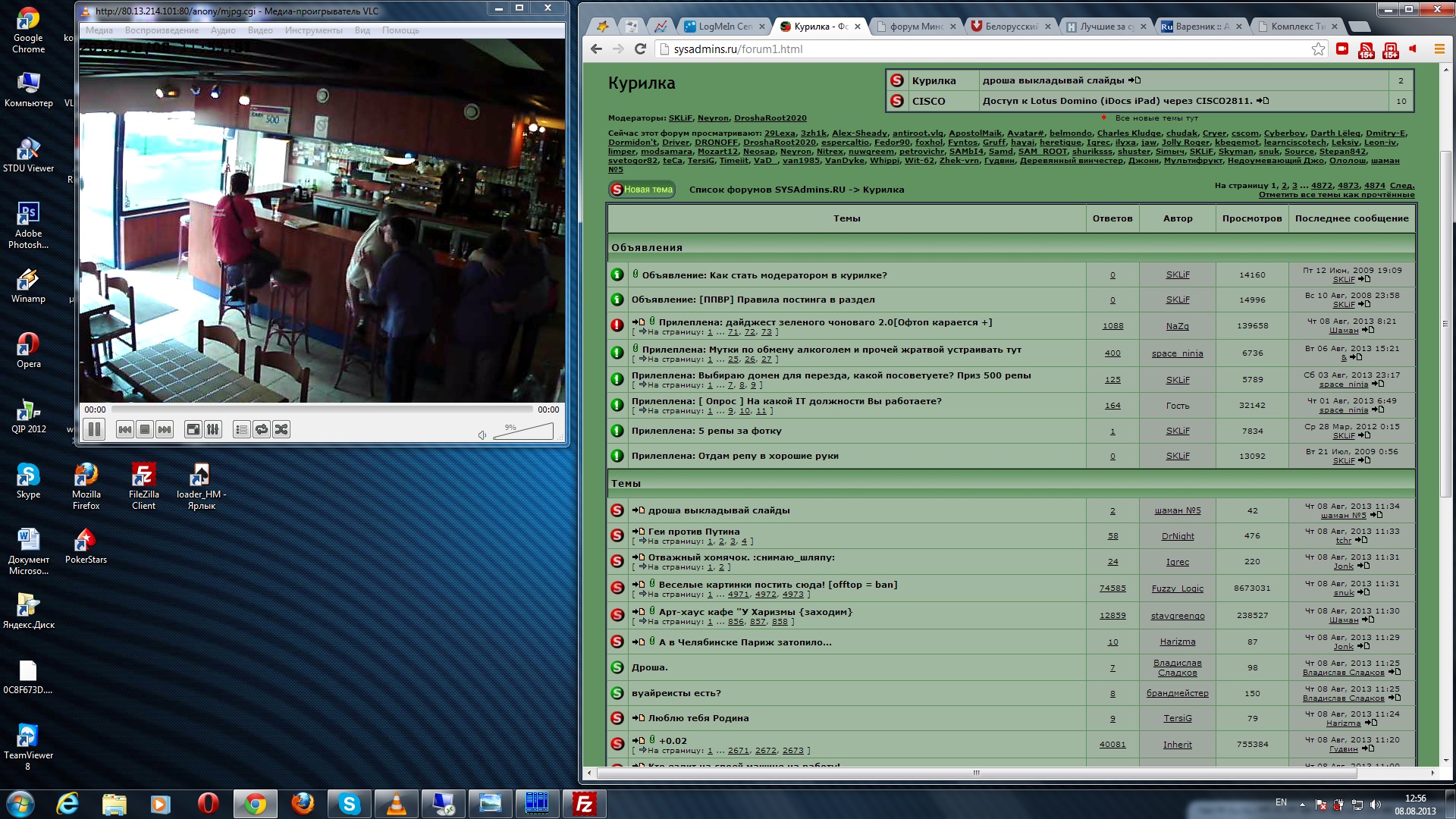
Task: Show the VLC playlist
Action: (241, 429)
